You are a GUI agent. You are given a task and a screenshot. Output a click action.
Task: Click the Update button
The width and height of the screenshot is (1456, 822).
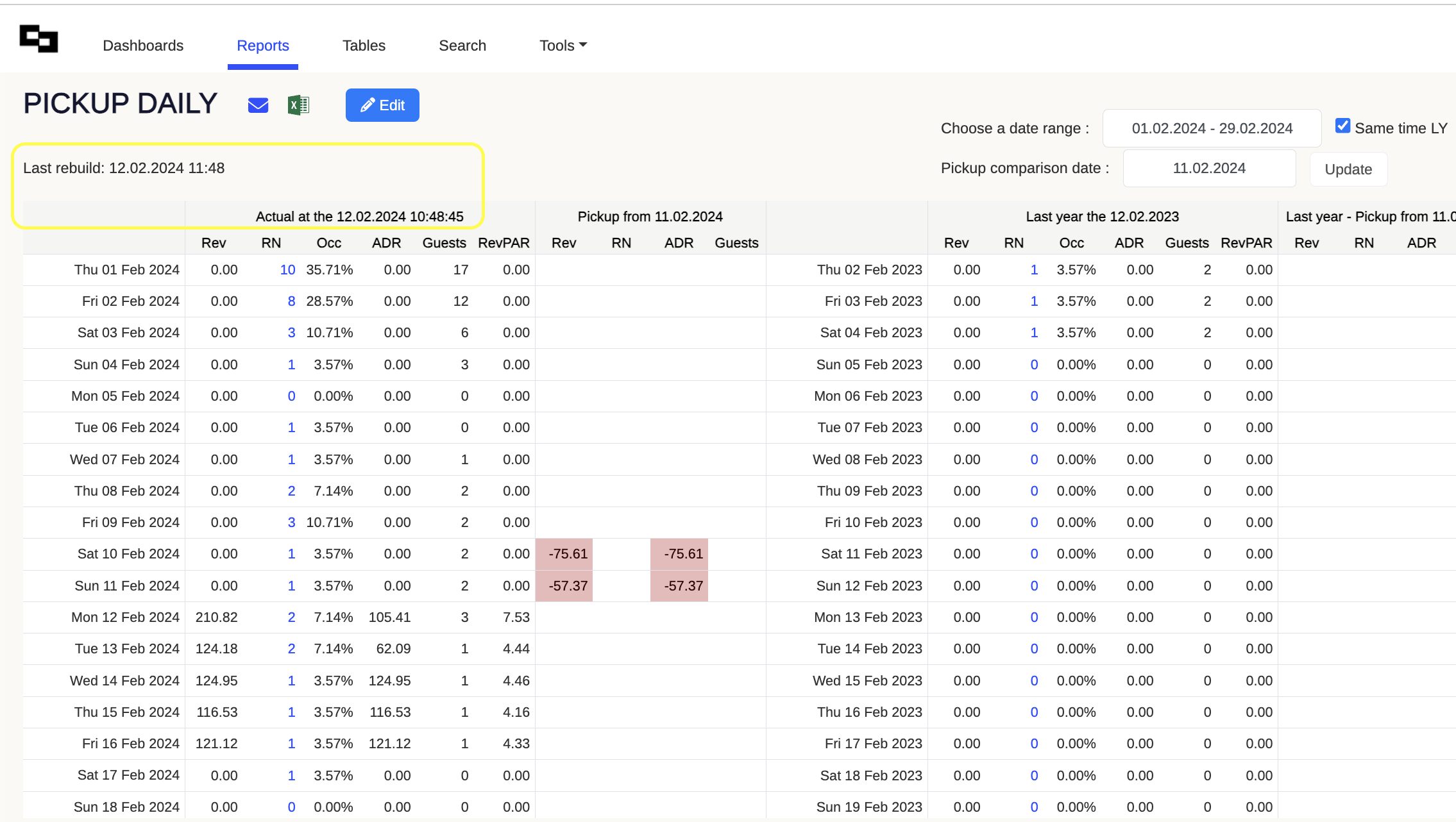point(1348,169)
